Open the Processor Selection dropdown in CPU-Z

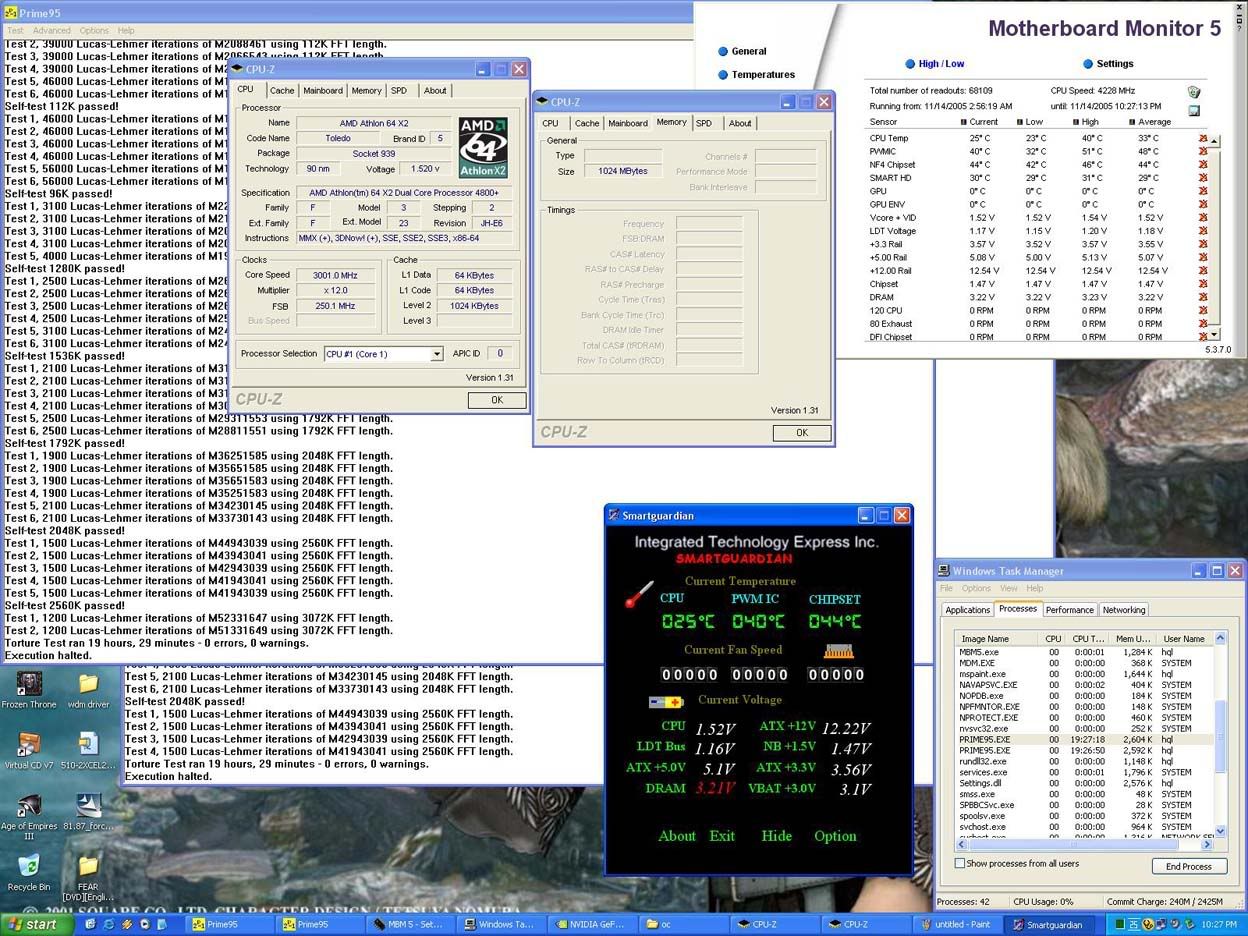pos(436,354)
